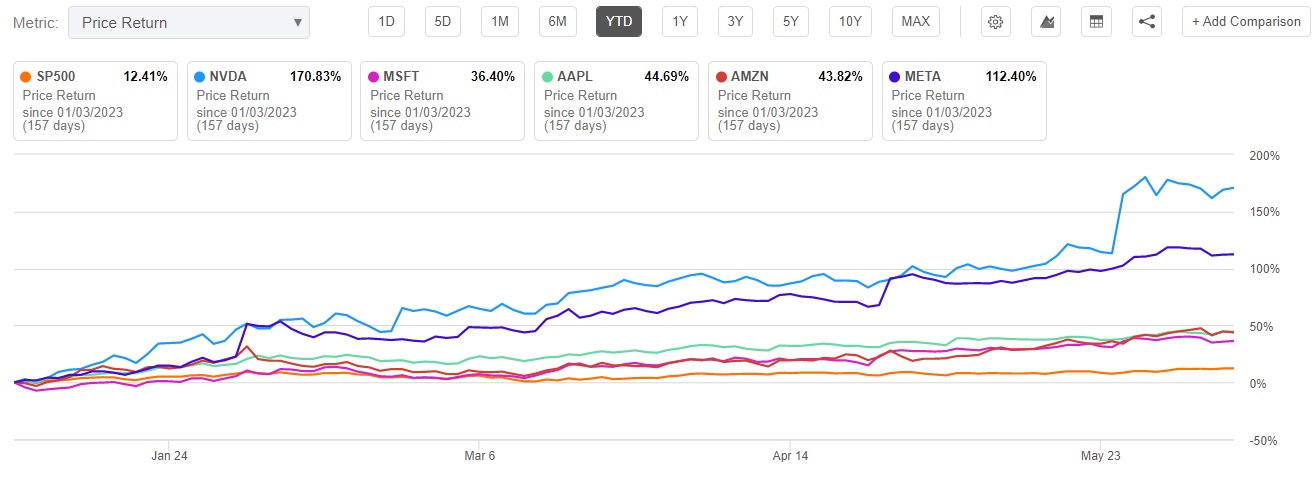Image resolution: width=1316 pixels, height=487 pixels.
Task: Select the 1D time range
Action: (387, 22)
